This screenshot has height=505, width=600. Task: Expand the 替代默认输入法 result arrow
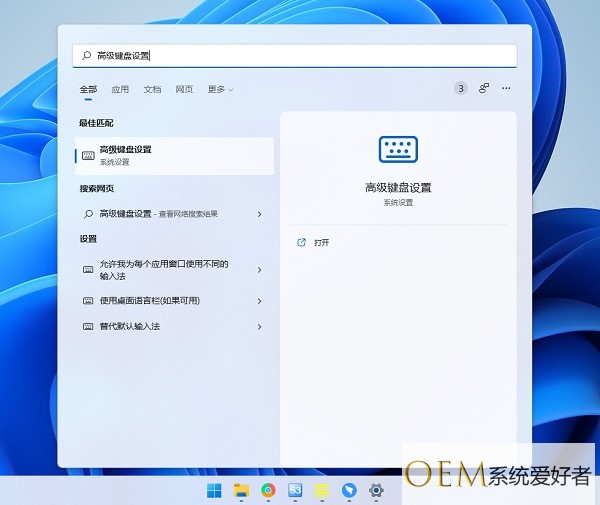(x=259, y=327)
